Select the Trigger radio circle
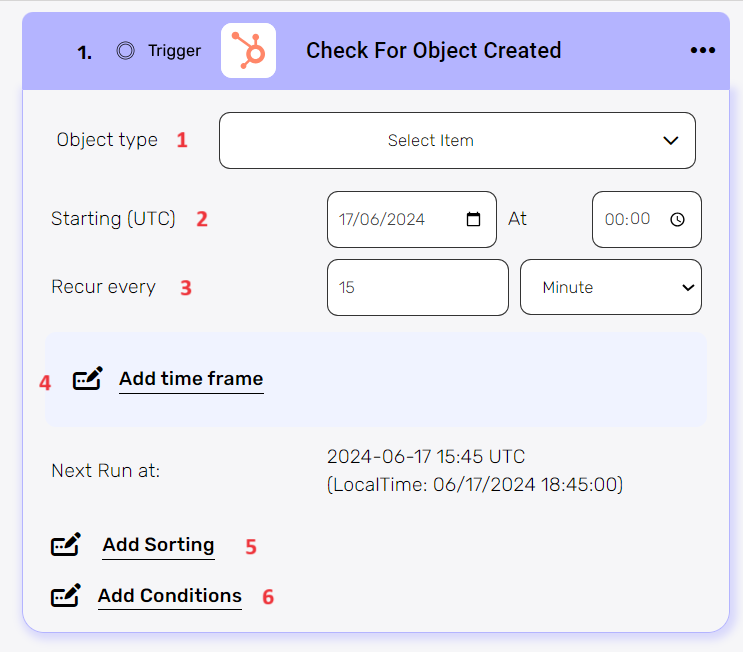 (125, 51)
